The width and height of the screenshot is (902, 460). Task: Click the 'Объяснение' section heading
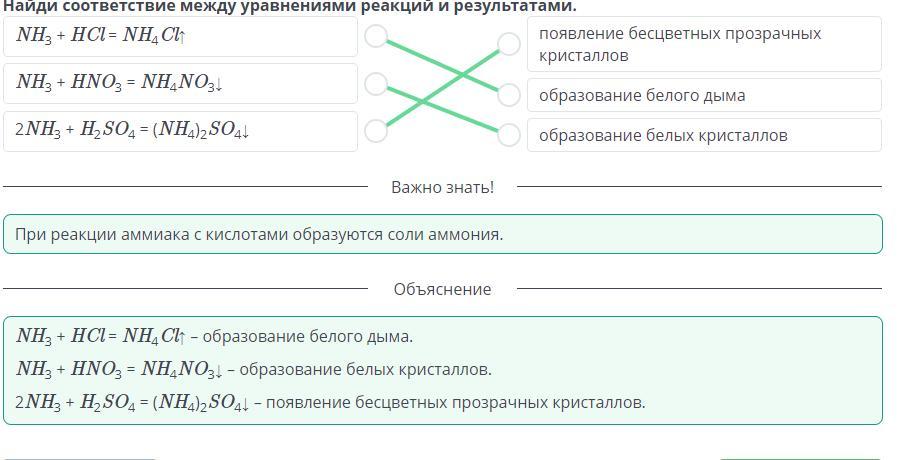click(442, 289)
